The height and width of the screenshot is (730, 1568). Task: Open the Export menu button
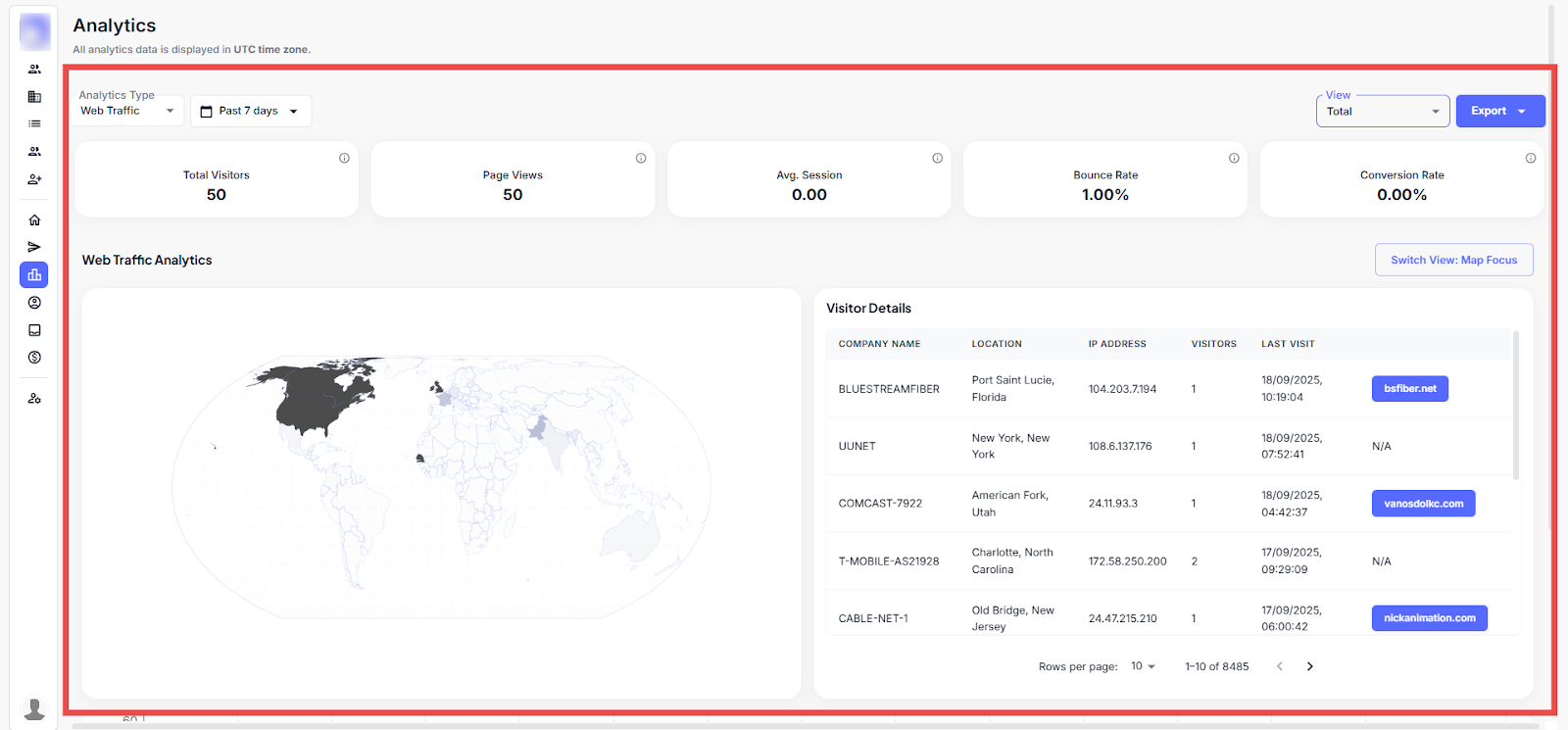1499,111
